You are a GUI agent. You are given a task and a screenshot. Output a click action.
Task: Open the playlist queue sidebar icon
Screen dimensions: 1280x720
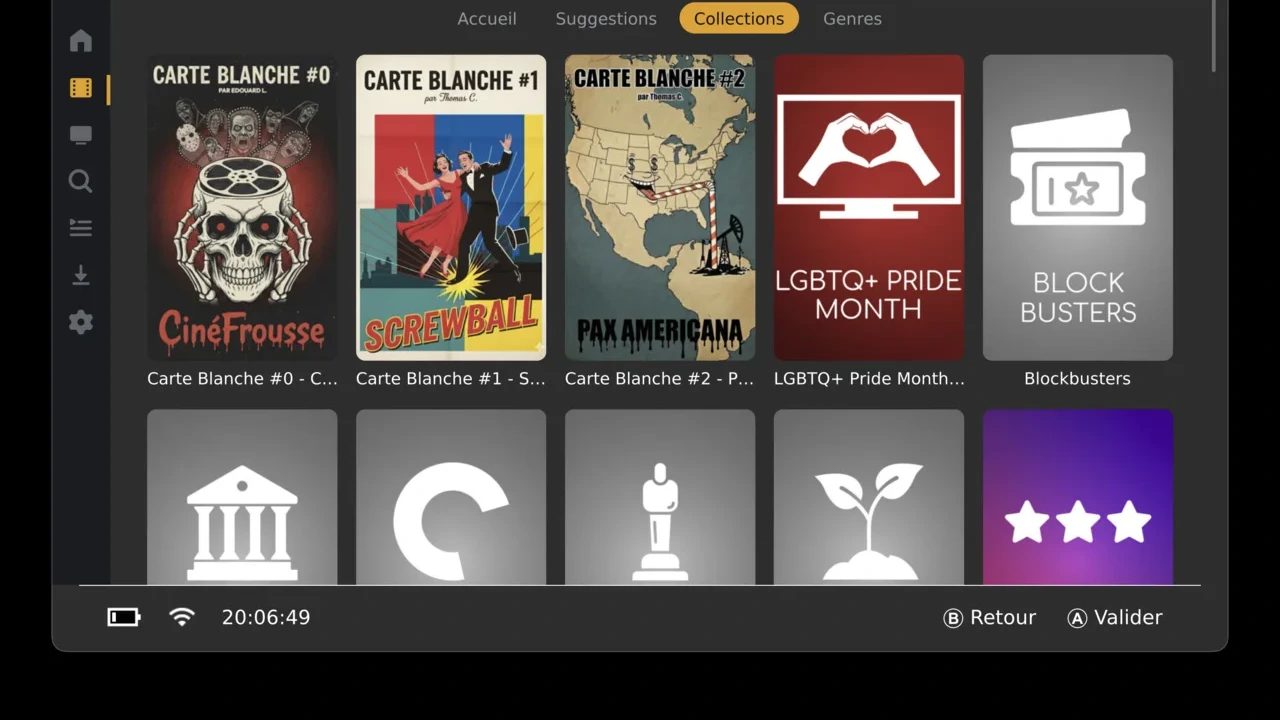pyautogui.click(x=81, y=228)
